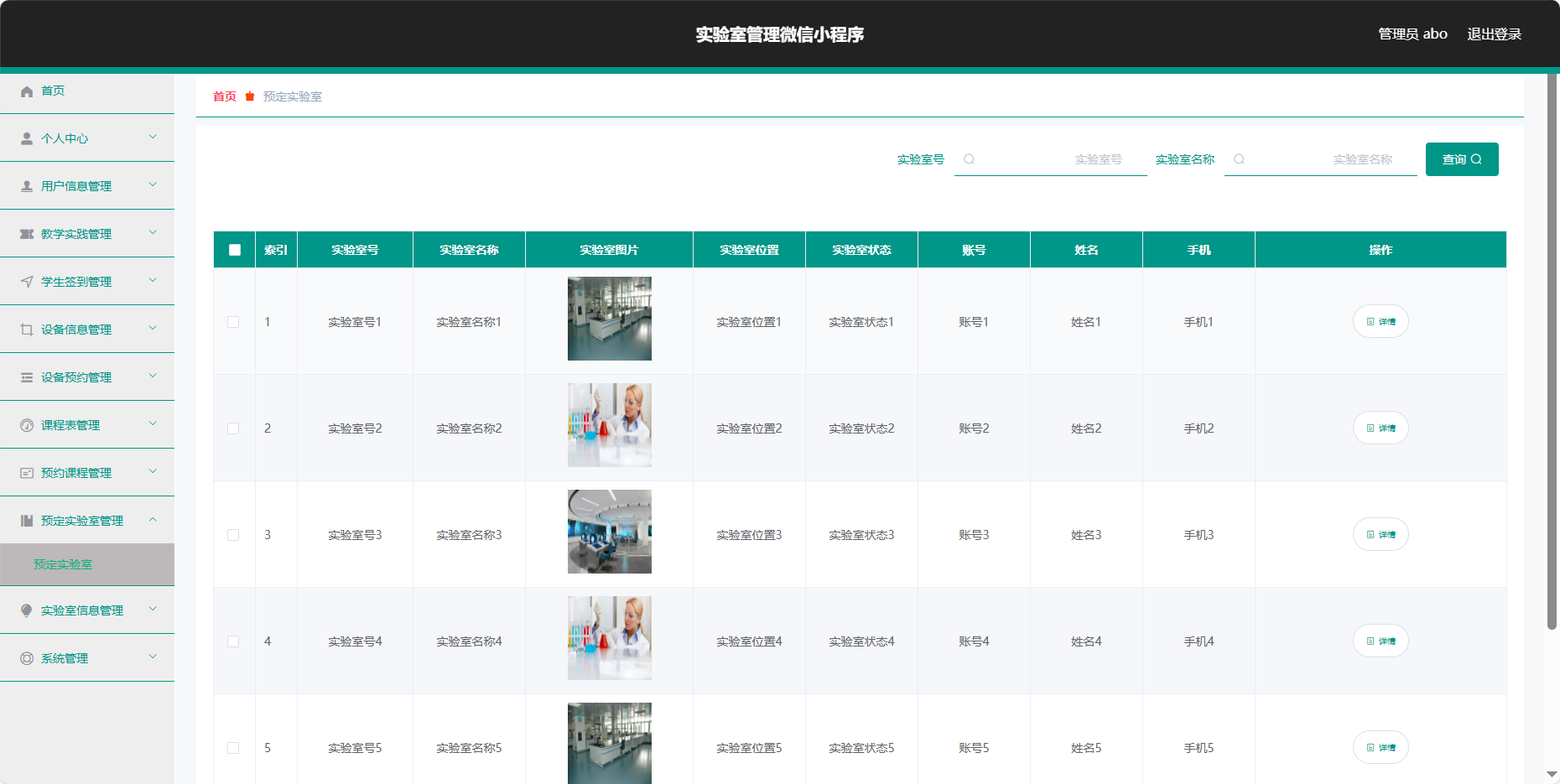The width and height of the screenshot is (1560, 784).
Task: Open the lab image thumbnail in row 1
Action: (x=610, y=319)
